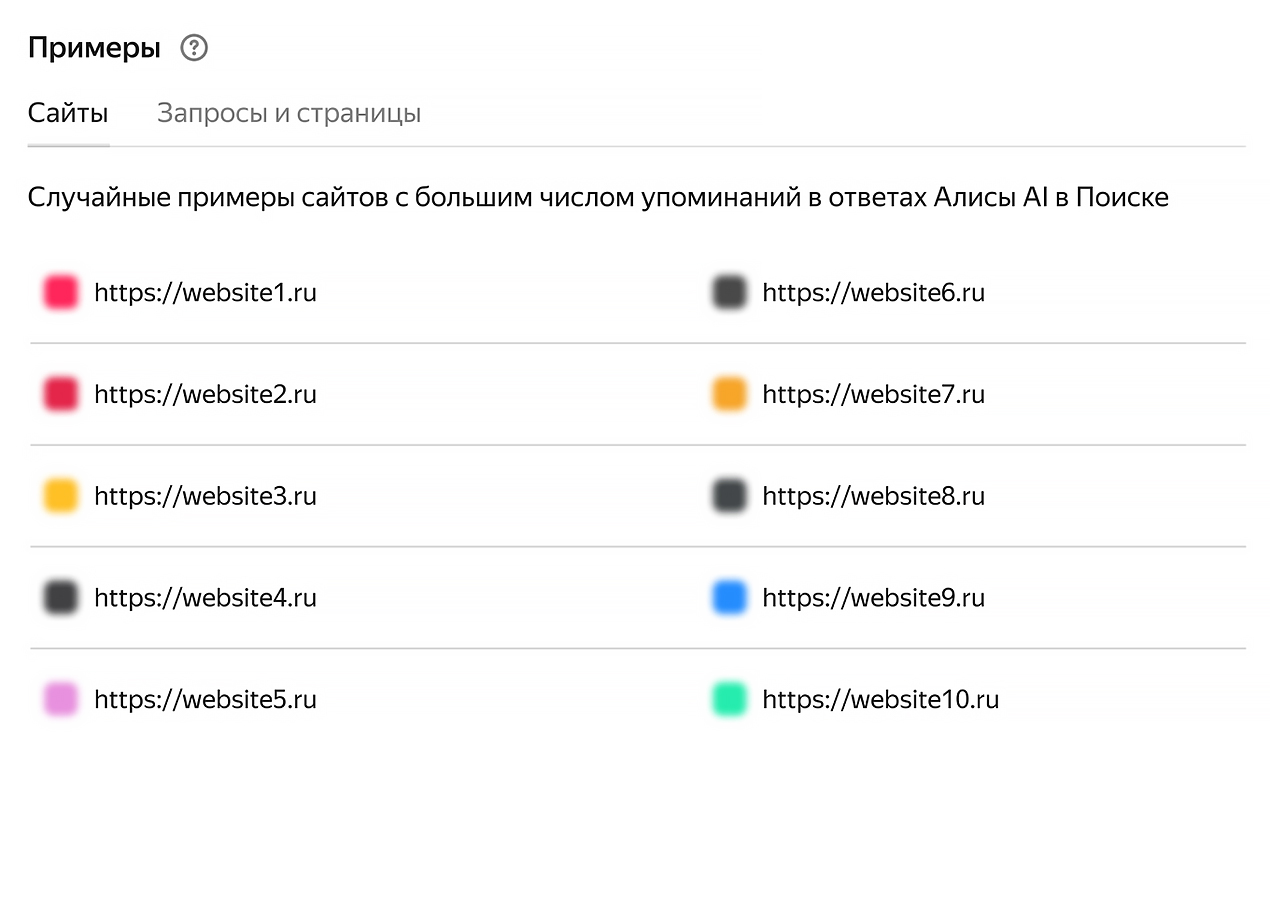The image size is (1270, 900).
Task: Click the blue favicon beside website9.ru
Action: 729,598
